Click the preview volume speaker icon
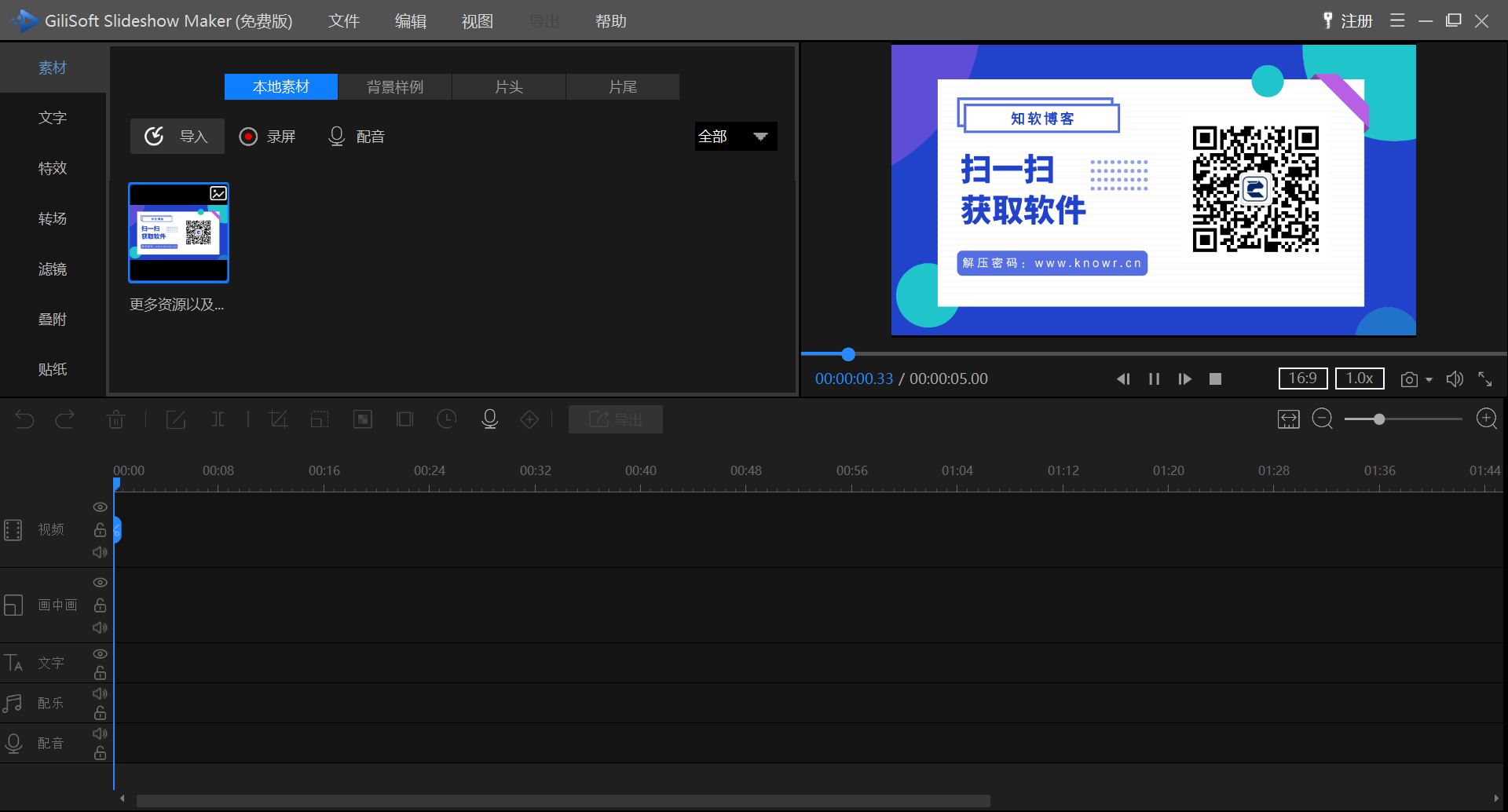The width and height of the screenshot is (1508, 812). tap(1455, 379)
